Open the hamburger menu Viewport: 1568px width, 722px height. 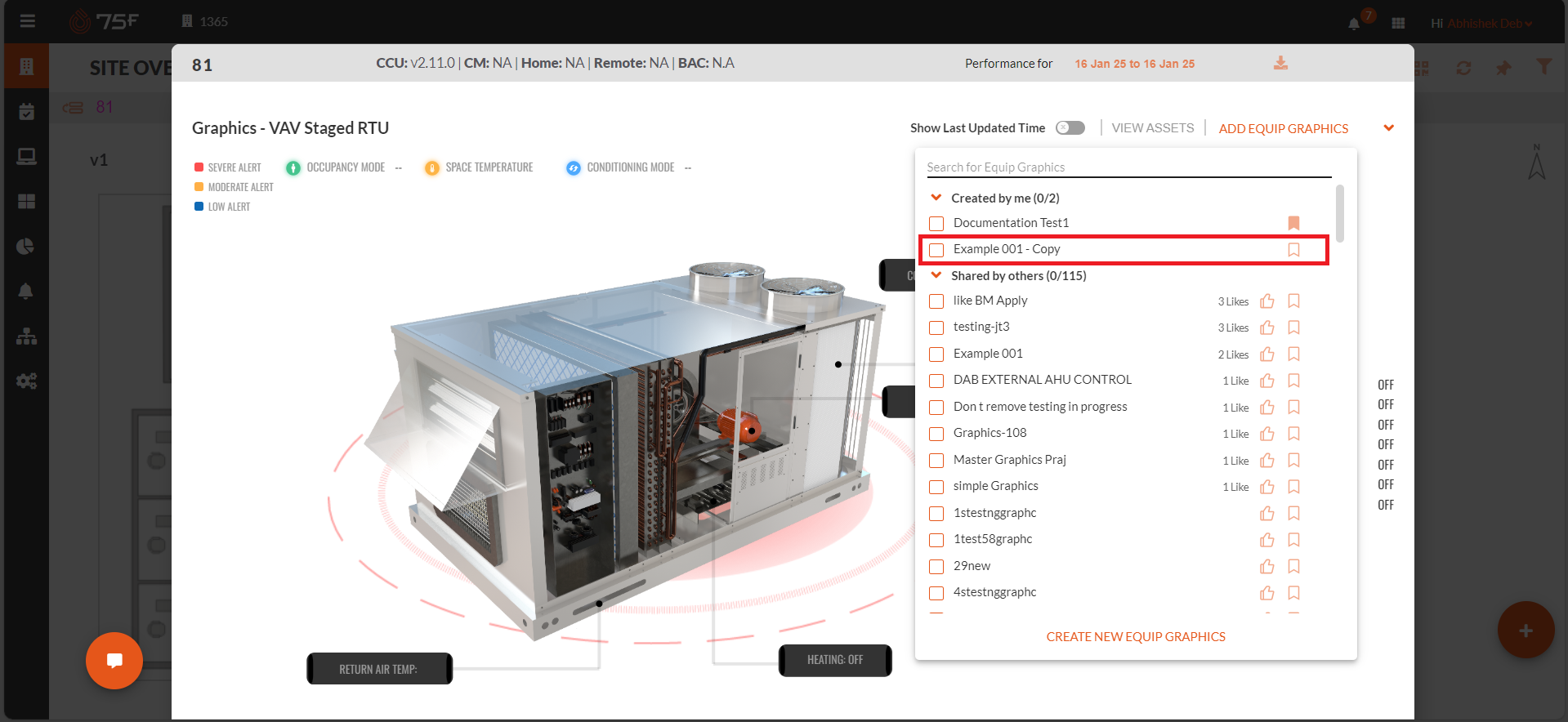27,21
